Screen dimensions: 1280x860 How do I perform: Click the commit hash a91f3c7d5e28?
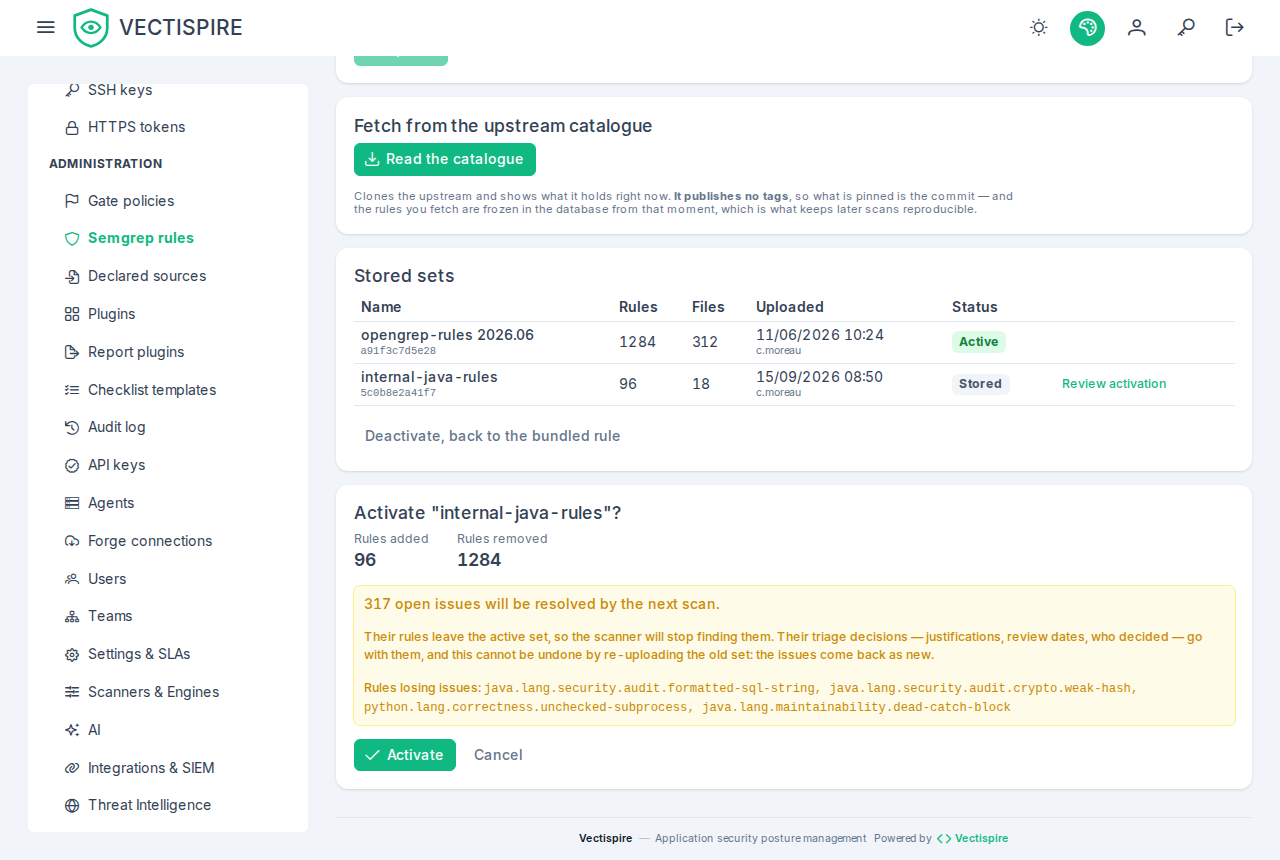(398, 351)
